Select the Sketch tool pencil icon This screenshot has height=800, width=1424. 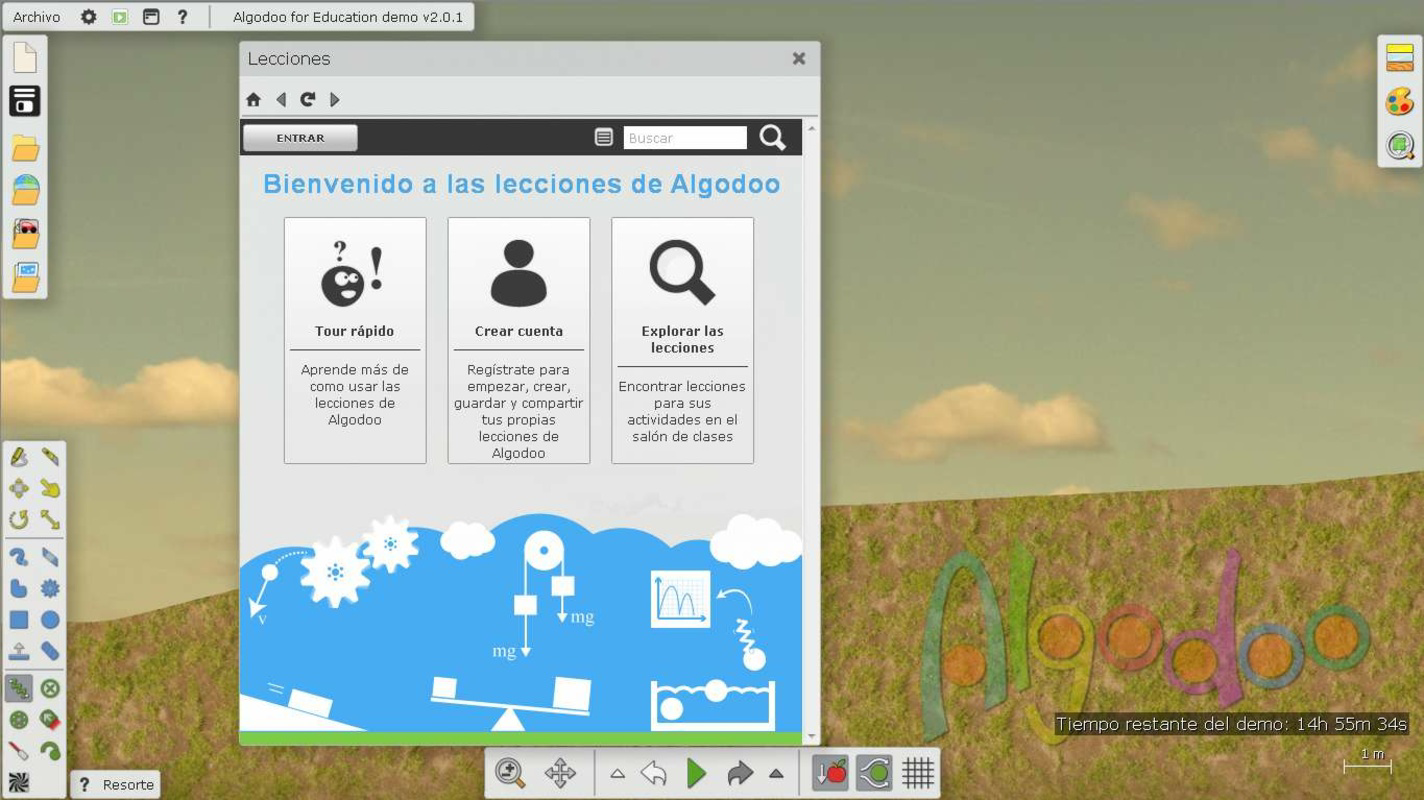[19, 457]
